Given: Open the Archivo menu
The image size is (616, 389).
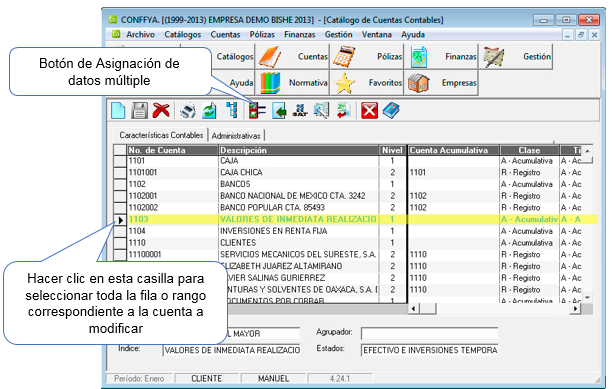Looking at the screenshot, I should (x=140, y=35).
